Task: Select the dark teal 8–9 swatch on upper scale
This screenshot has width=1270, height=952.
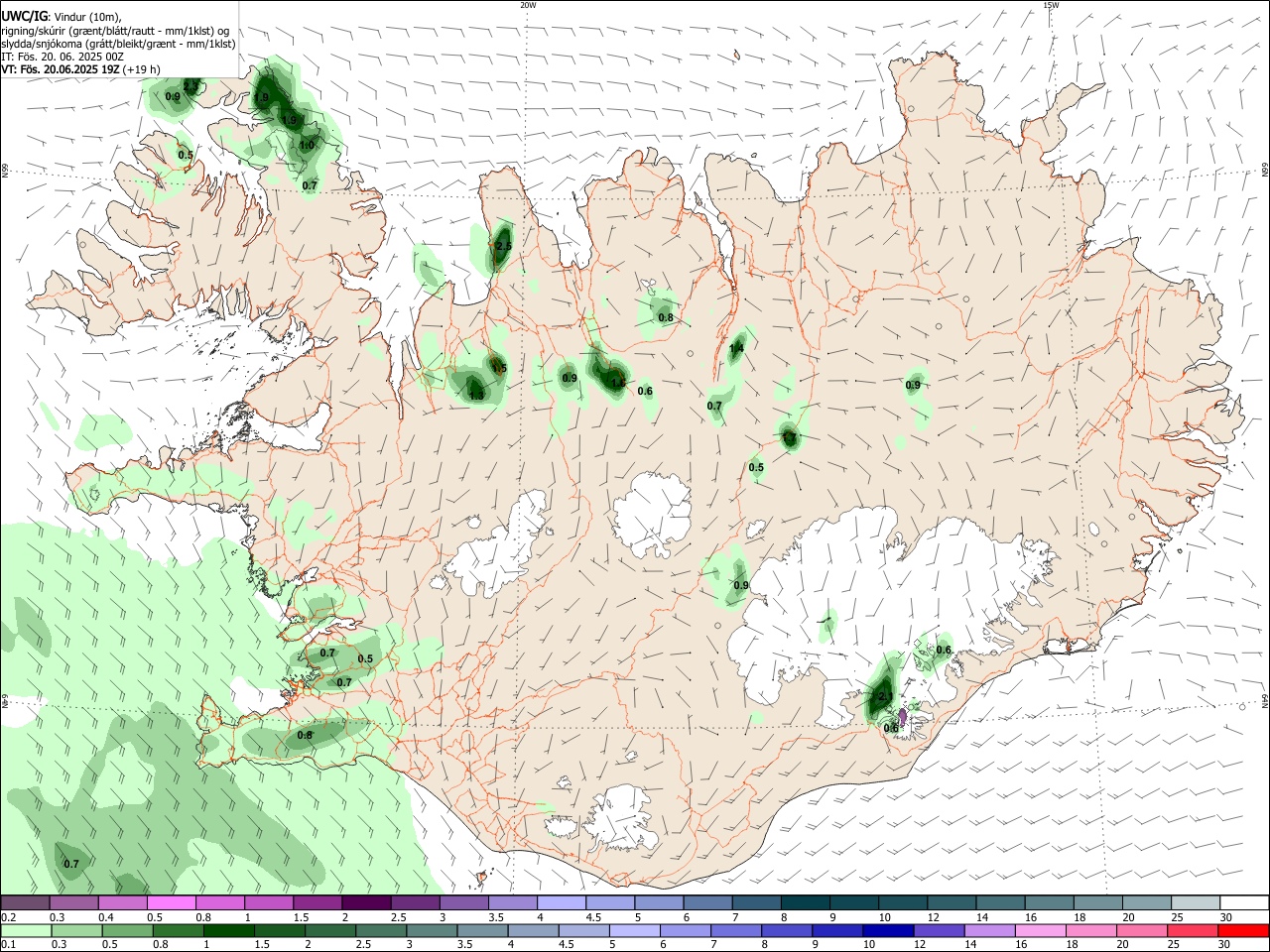Action: point(806,902)
